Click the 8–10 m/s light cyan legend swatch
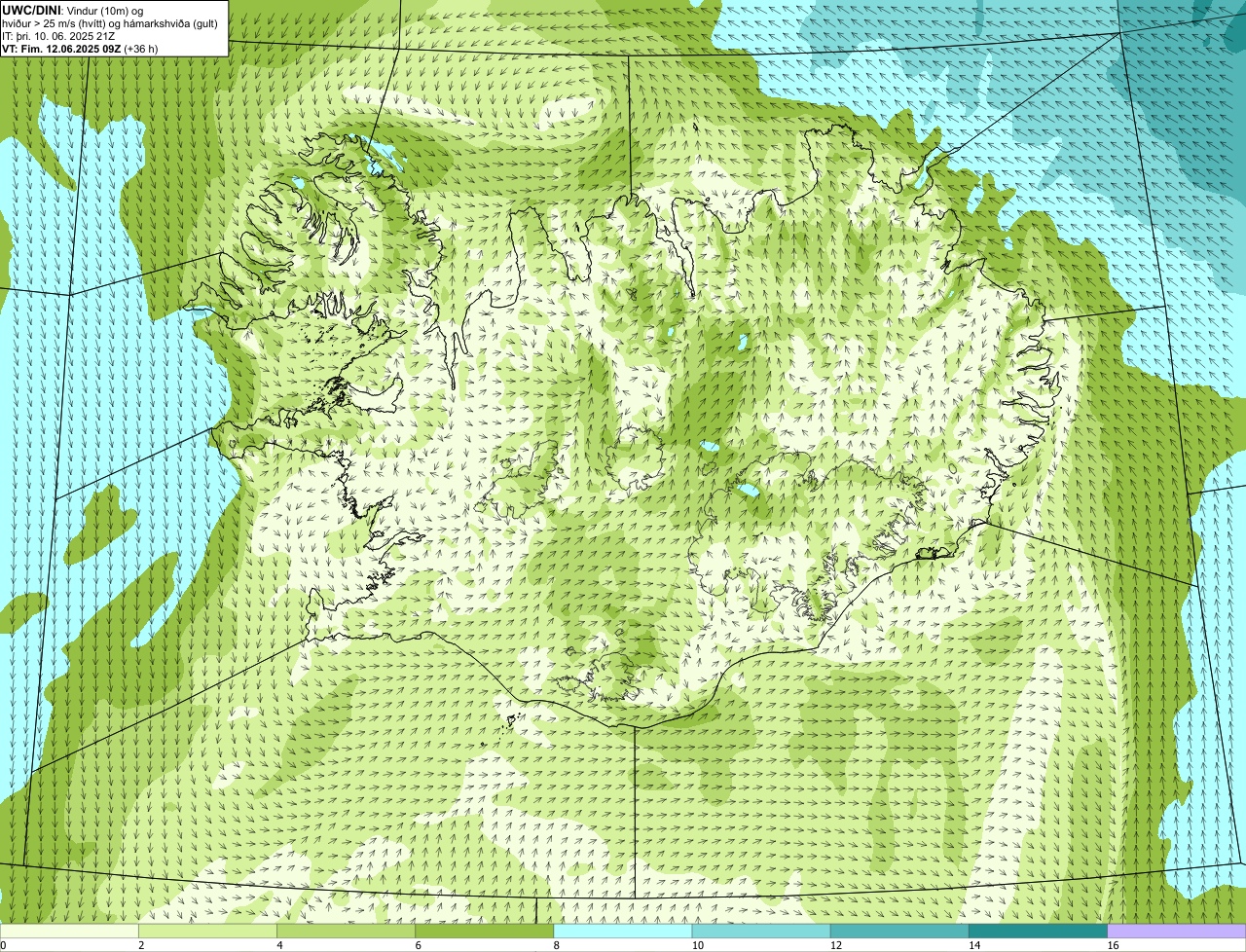The height and width of the screenshot is (952, 1246). pyautogui.click(x=623, y=931)
